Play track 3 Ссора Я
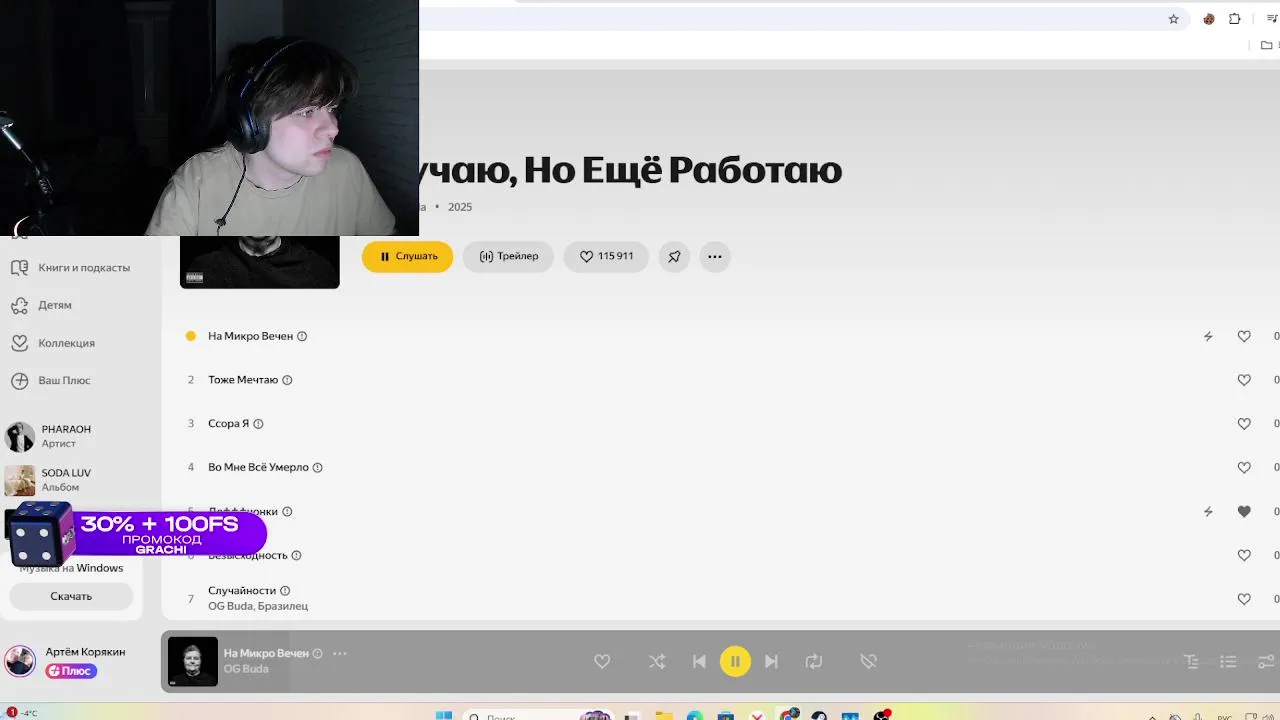This screenshot has height=720, width=1280. [228, 424]
